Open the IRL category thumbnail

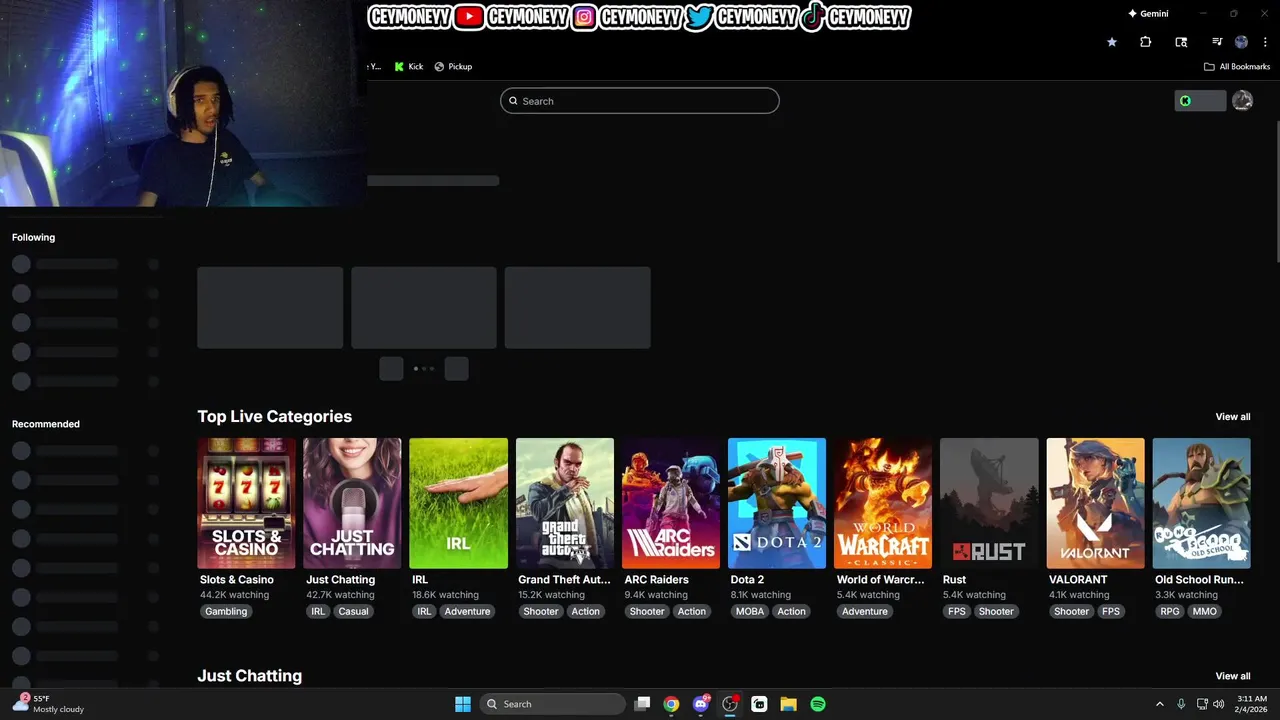[x=459, y=503]
